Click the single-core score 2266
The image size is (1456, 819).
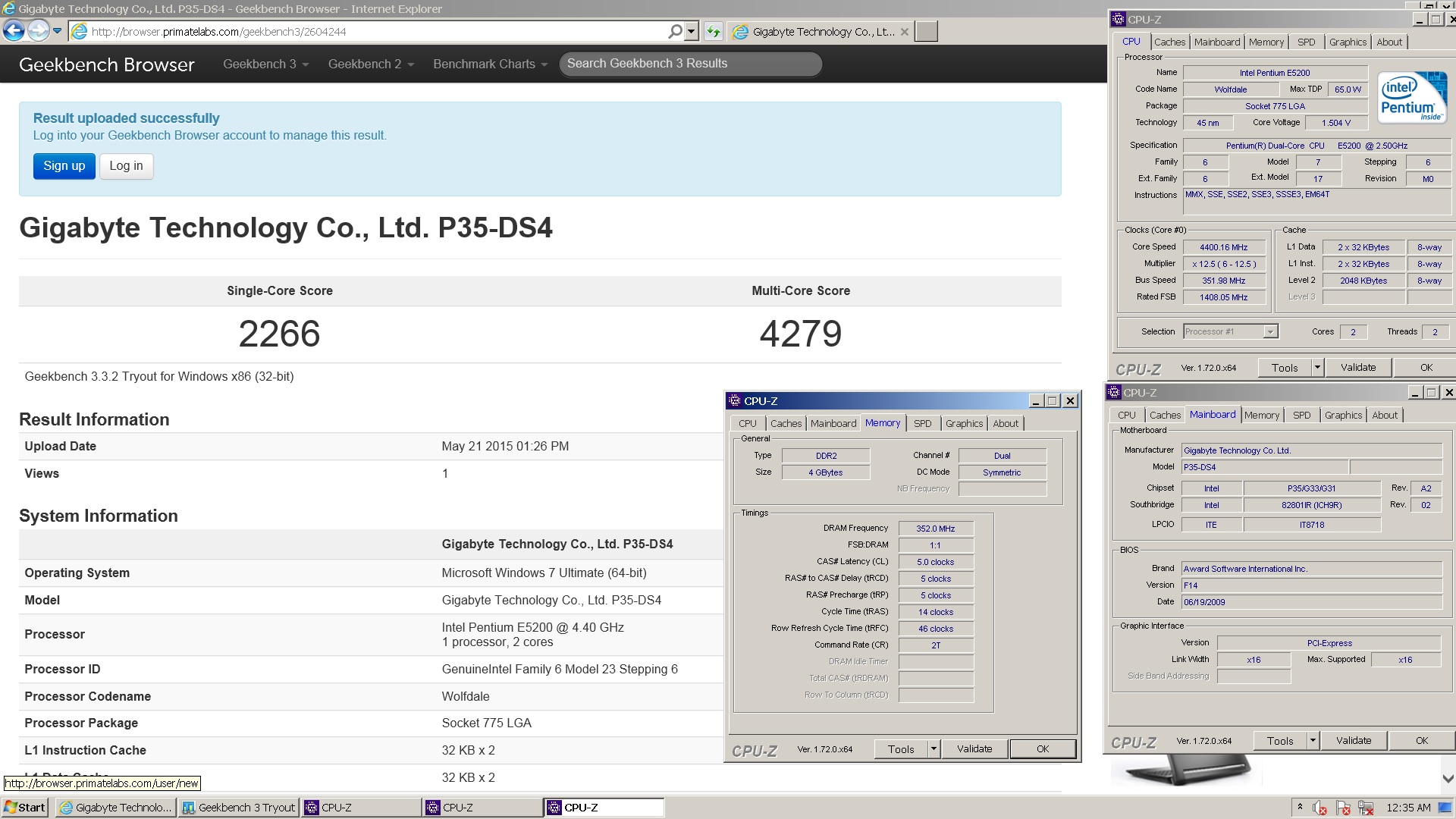pos(279,334)
